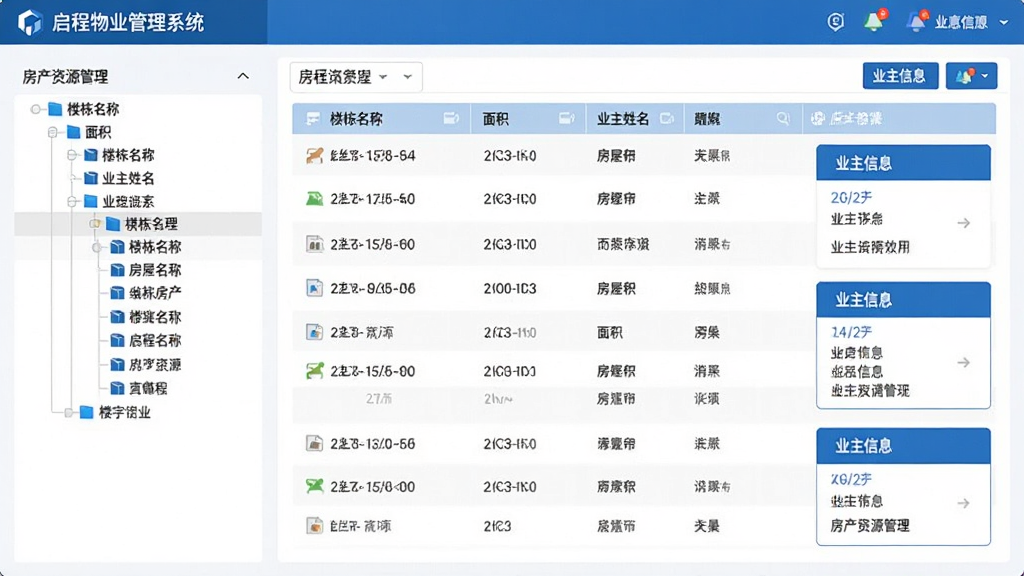This screenshot has width=1024, height=576.
Task: Click the 启程物业管理系统 logo icon
Action: coord(30,23)
